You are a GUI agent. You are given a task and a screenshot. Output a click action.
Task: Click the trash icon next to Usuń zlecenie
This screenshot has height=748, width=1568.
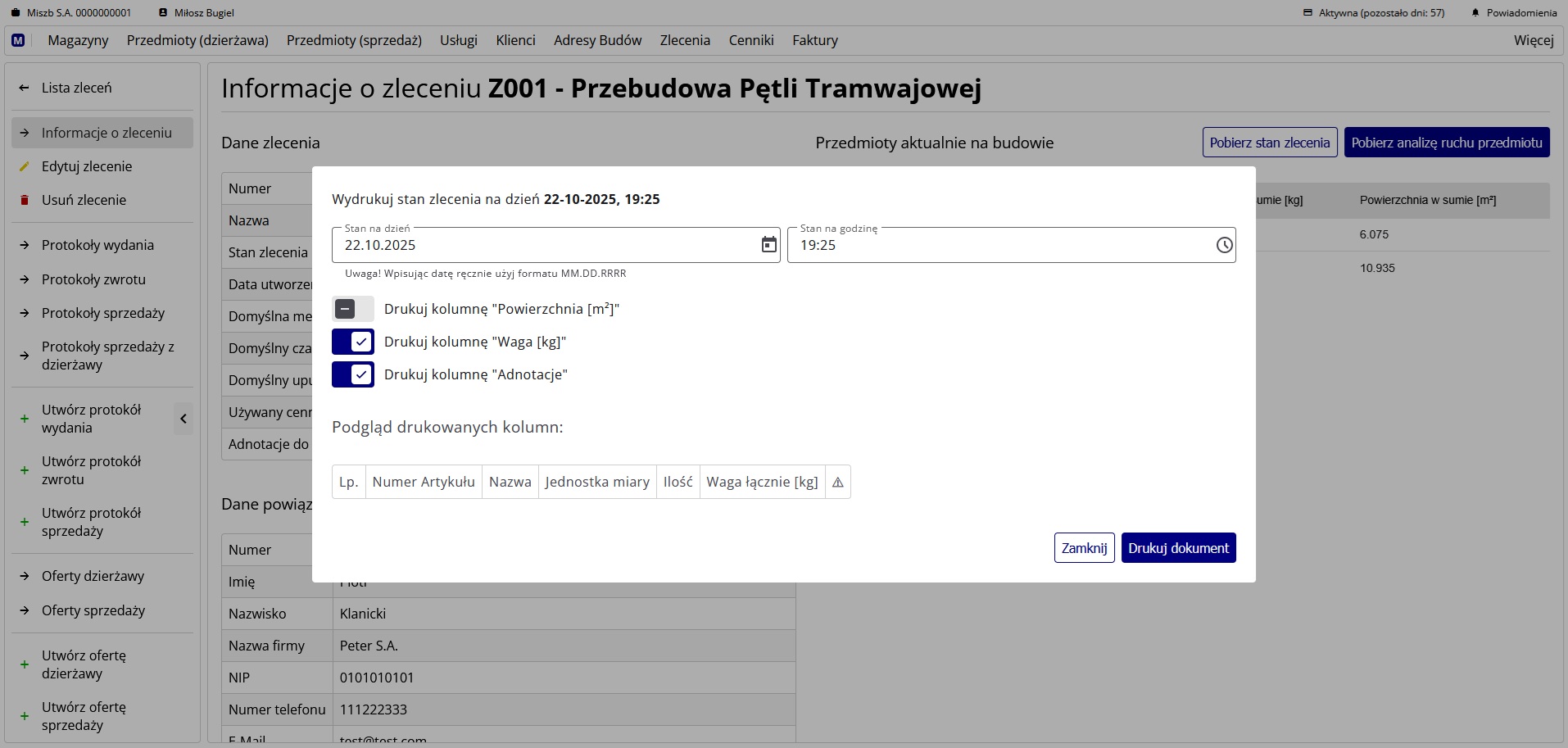pos(24,200)
